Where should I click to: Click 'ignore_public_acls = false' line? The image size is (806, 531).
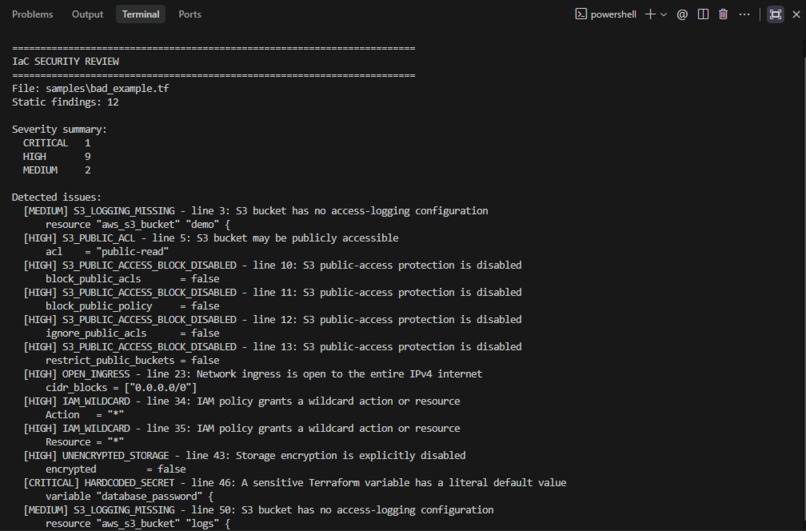[x=132, y=333]
